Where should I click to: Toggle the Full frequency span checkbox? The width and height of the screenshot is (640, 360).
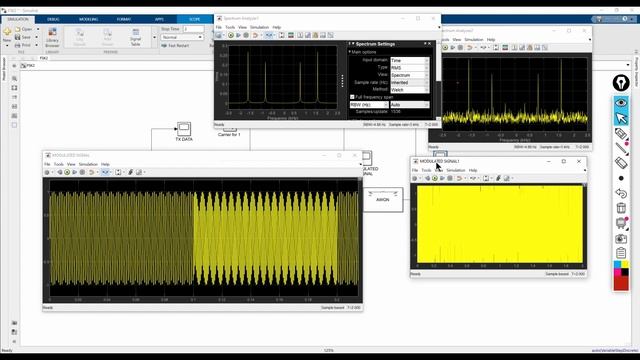[352, 97]
